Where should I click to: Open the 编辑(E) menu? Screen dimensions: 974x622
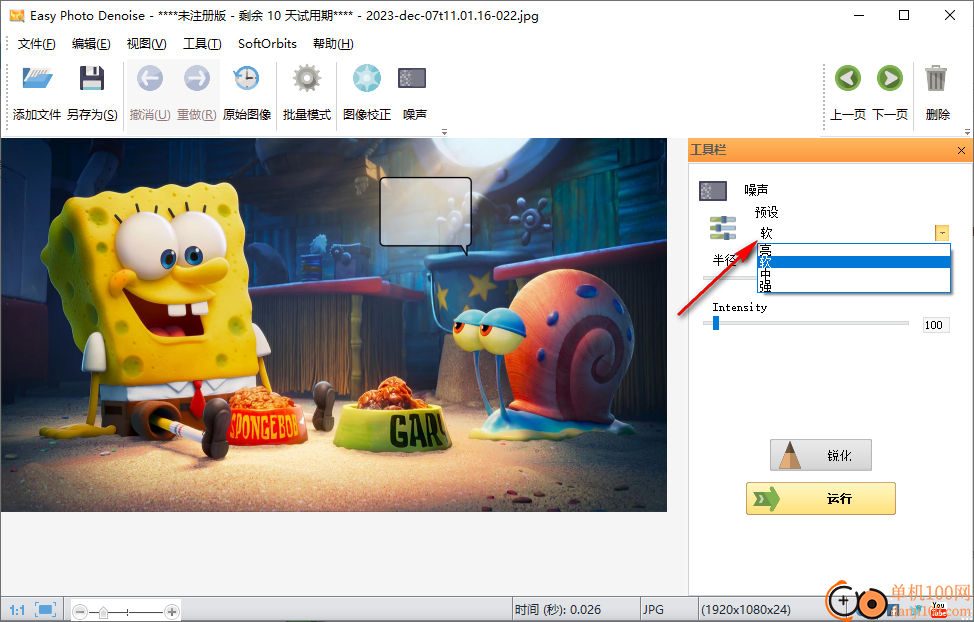tap(91, 43)
